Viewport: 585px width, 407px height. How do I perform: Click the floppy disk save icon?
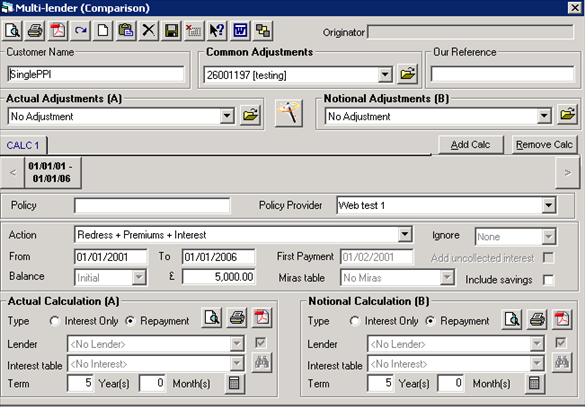pos(171,31)
